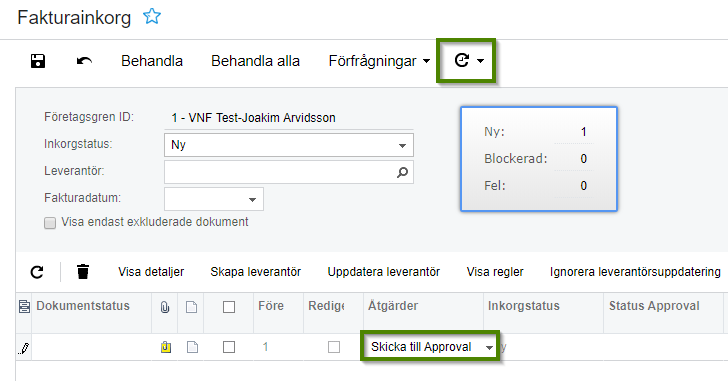Image resolution: width=728 pixels, height=381 pixels.
Task: Open the Förfrågningar menu
Action: 379,61
